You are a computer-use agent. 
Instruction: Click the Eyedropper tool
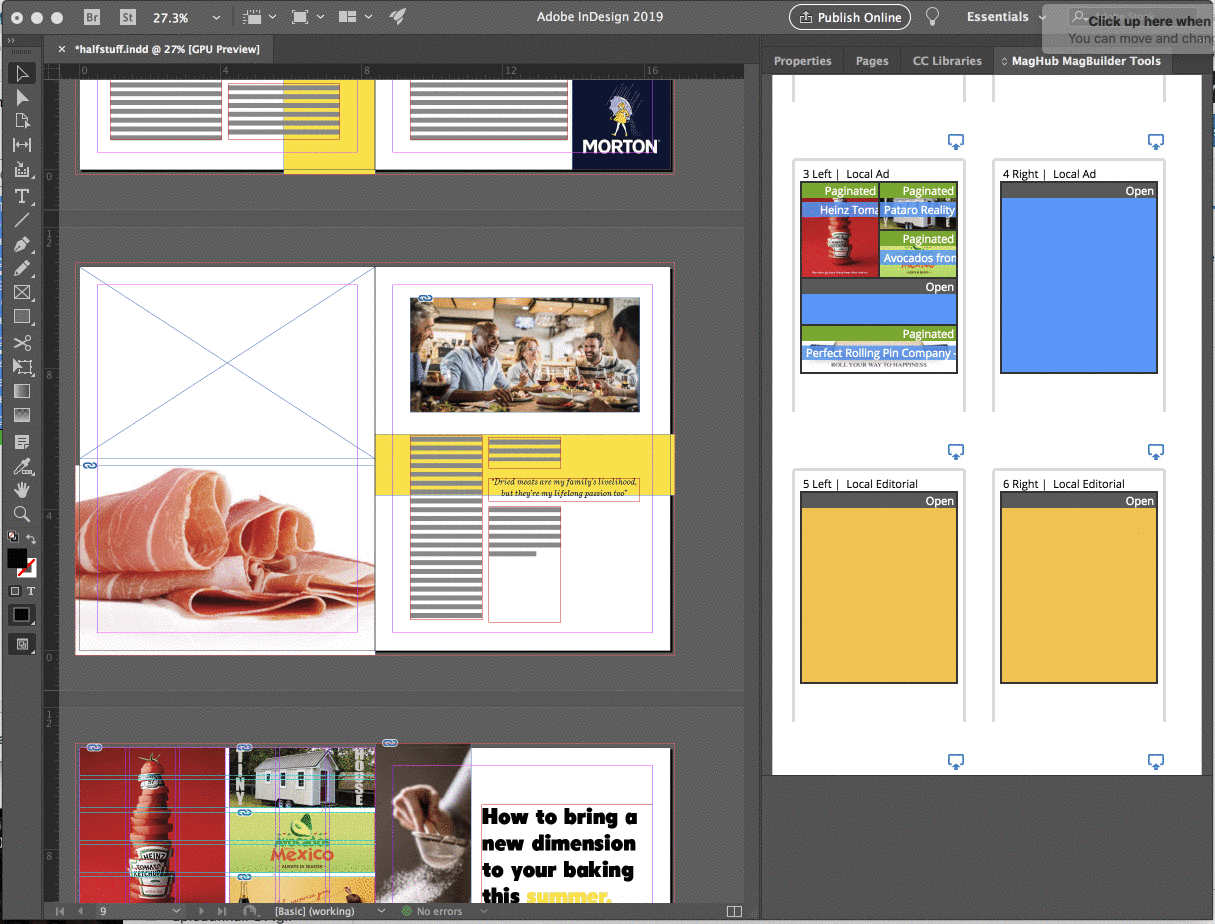(21, 466)
